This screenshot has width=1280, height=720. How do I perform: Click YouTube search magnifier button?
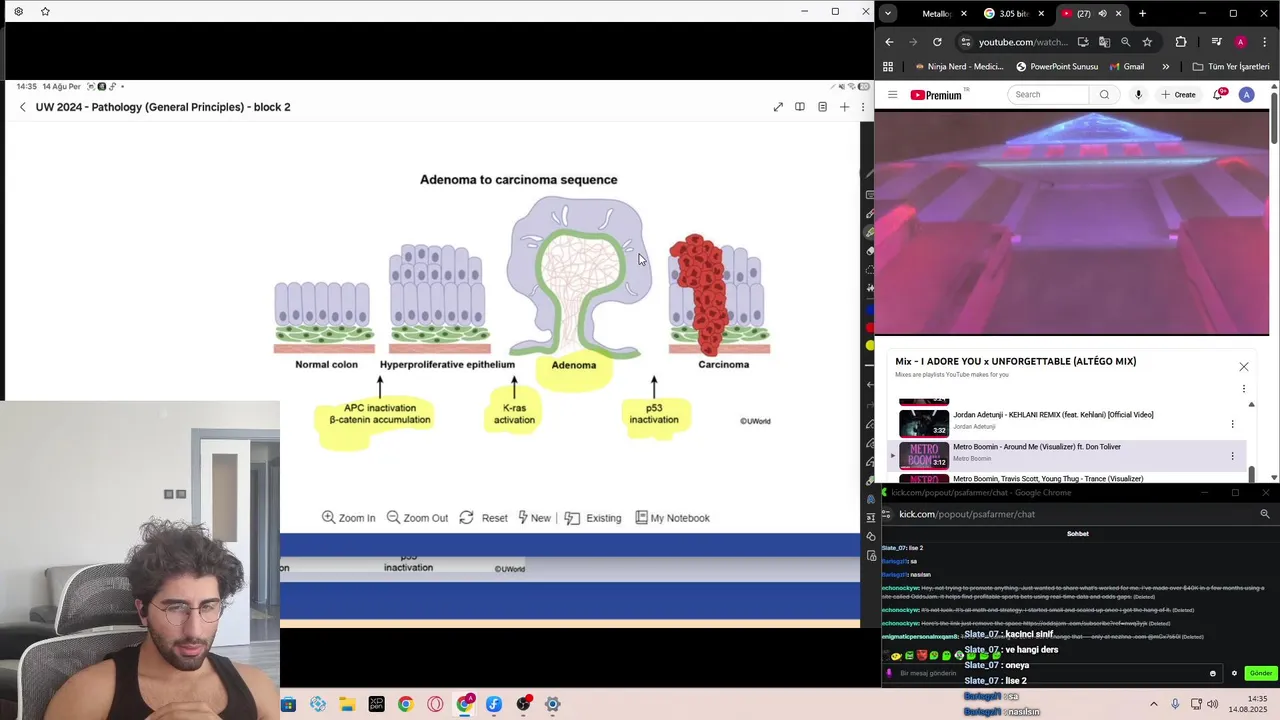[x=1104, y=95]
